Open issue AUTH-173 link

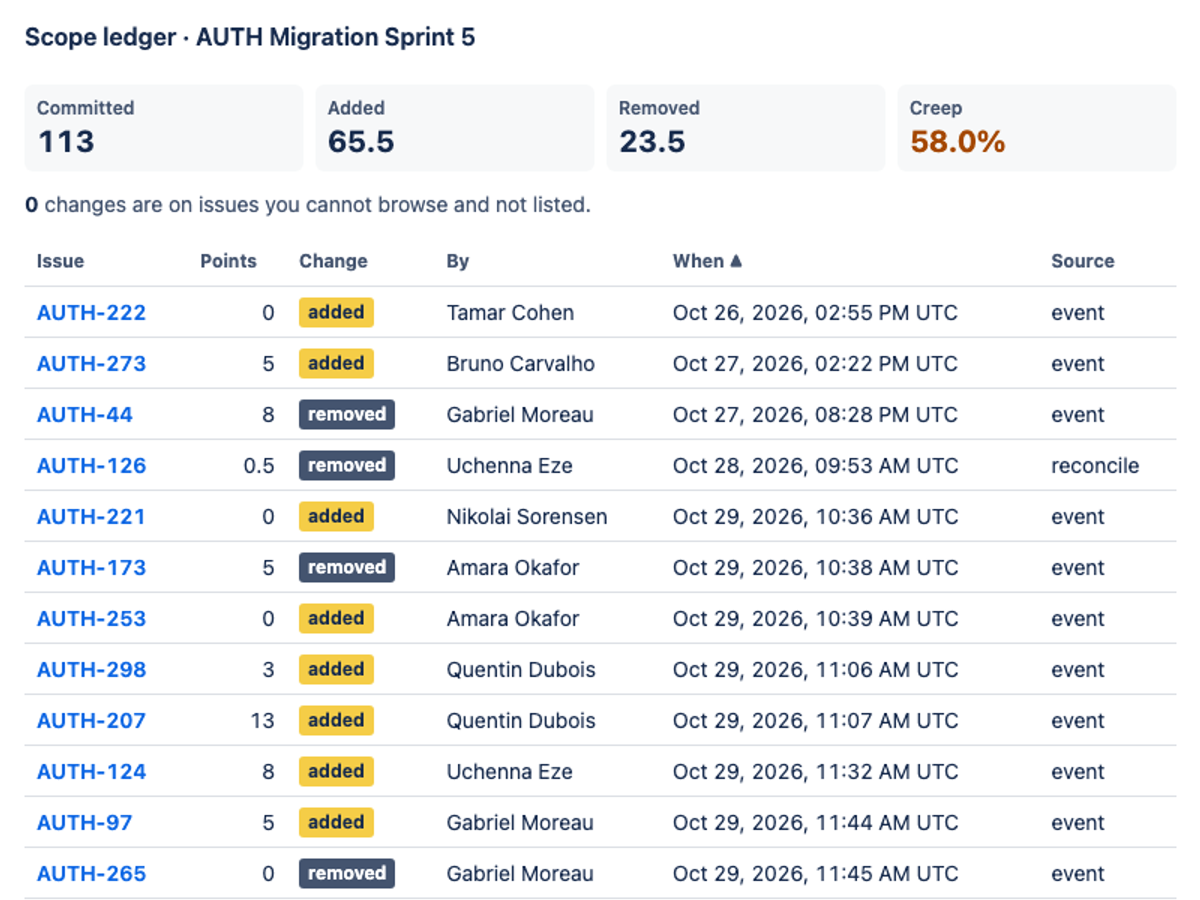click(x=91, y=568)
